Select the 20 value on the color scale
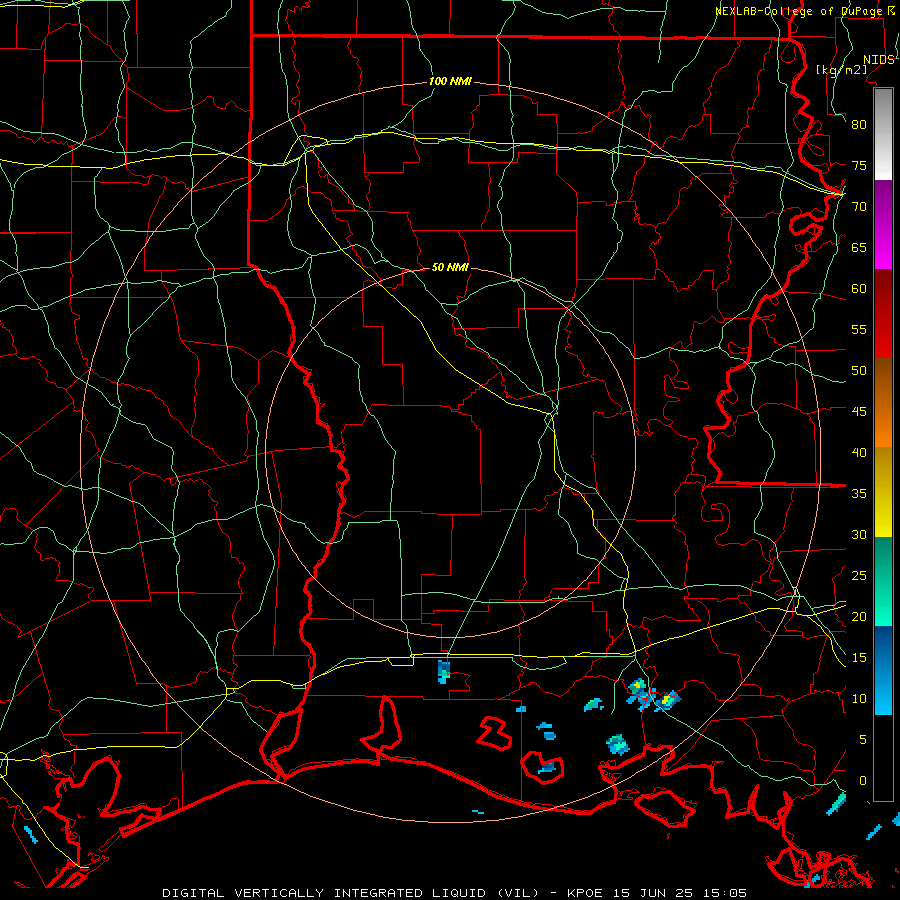900x900 pixels. pos(859,617)
